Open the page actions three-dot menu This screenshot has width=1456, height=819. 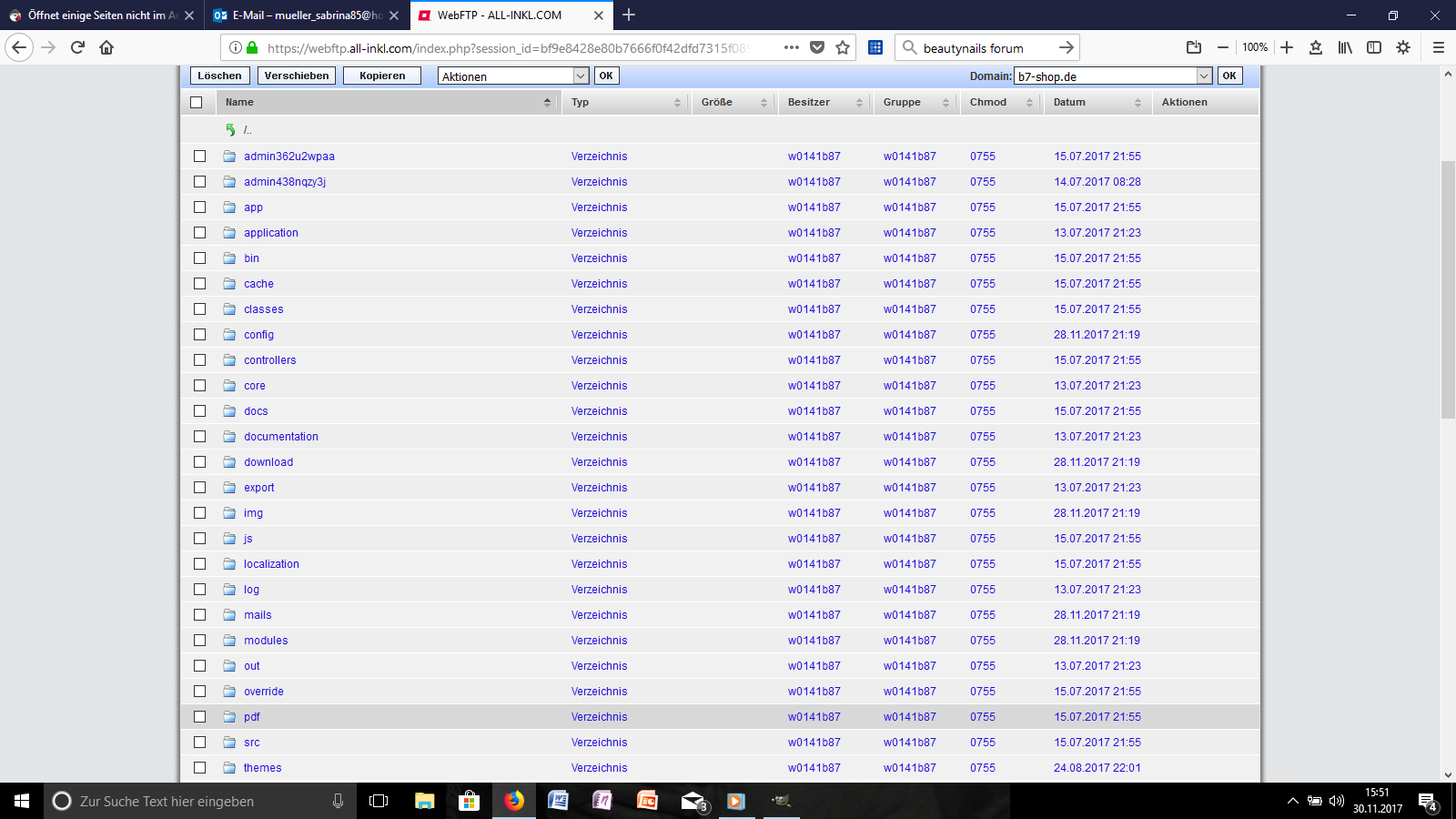click(792, 47)
